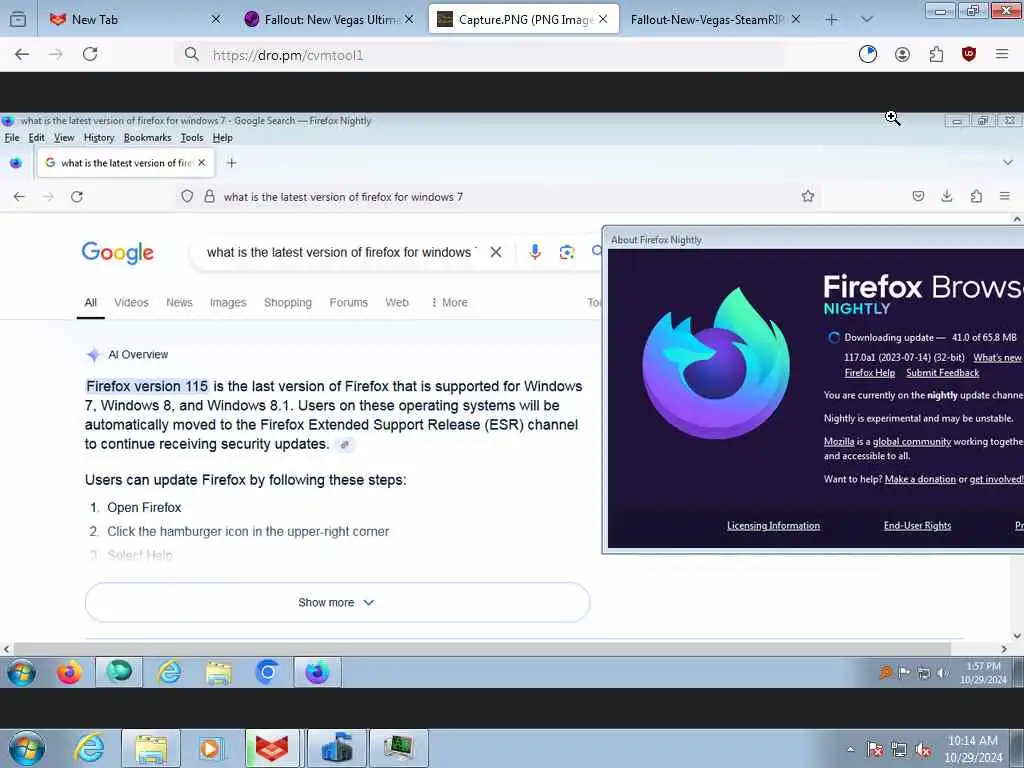Open Help menu in Firefox Nightly
The image size is (1024, 768).
(x=223, y=138)
